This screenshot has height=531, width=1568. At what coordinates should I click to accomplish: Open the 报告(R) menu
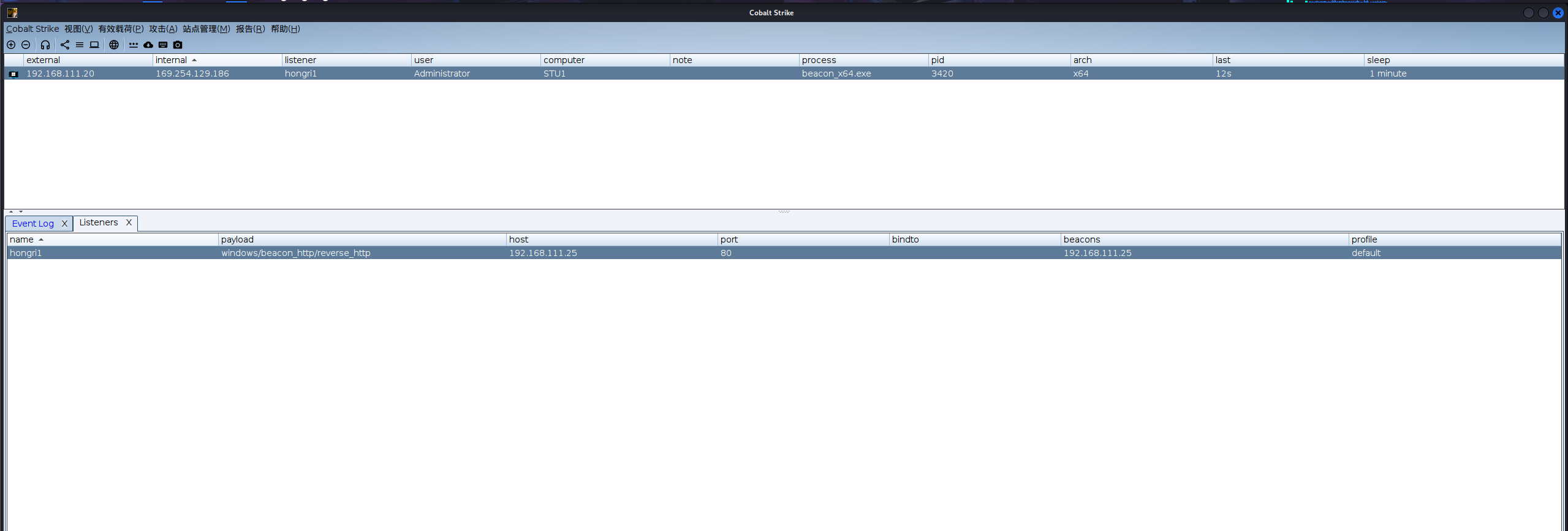(x=251, y=29)
